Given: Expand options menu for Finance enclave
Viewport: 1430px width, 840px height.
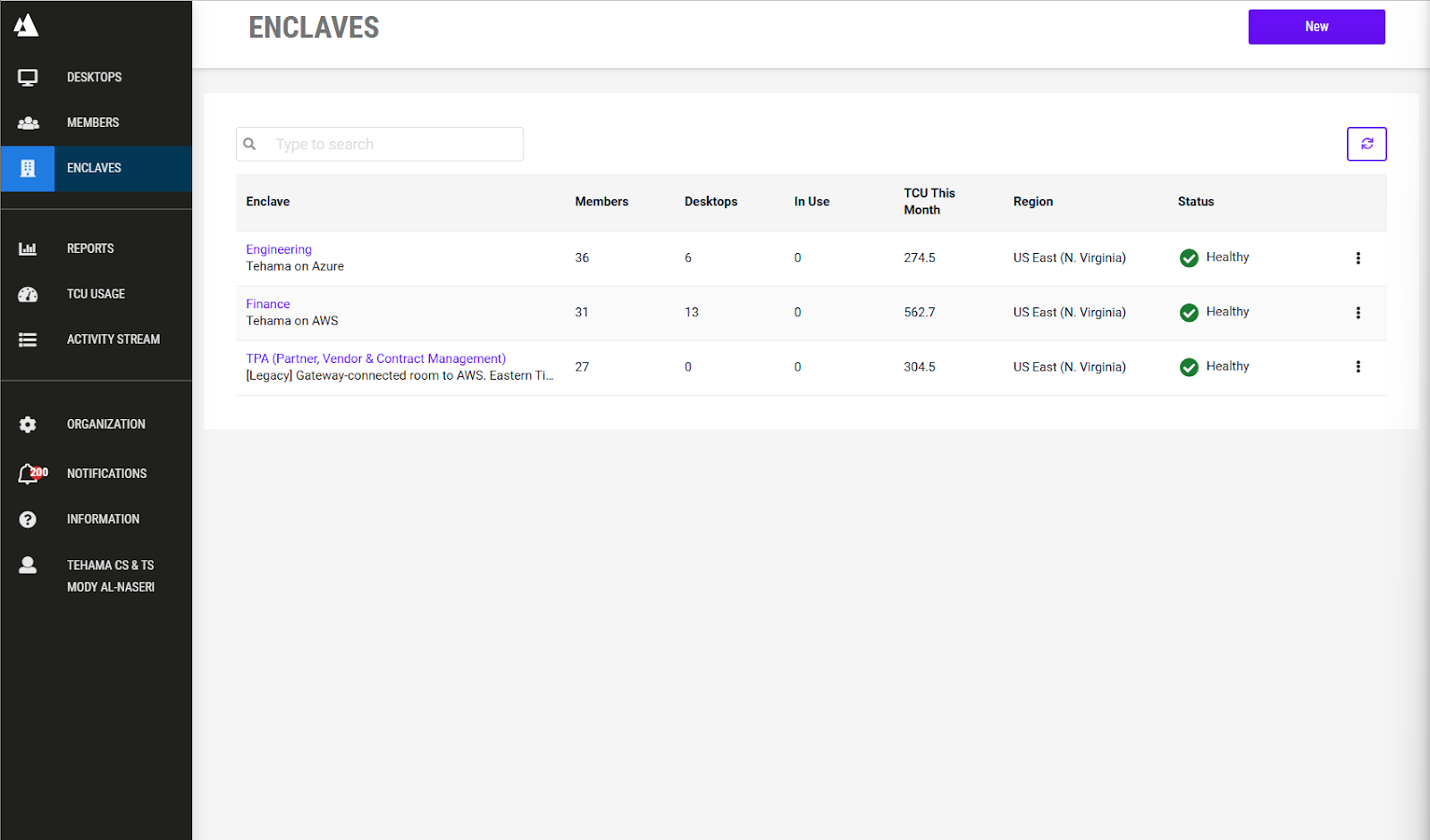Looking at the screenshot, I should click(1358, 313).
